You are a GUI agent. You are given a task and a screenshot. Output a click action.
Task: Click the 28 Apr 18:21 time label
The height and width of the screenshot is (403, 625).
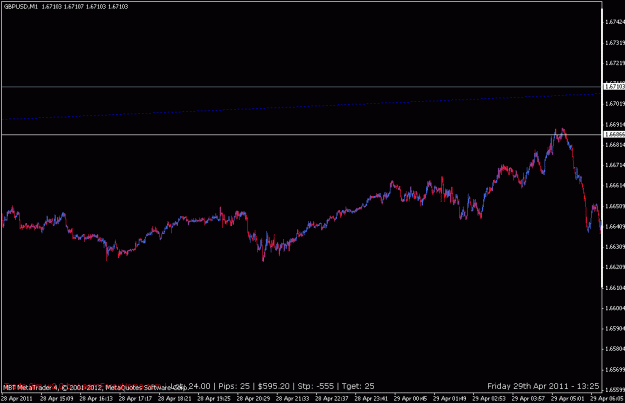175,398
